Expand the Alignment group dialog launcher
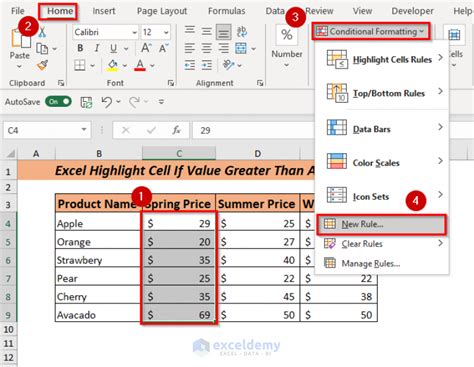The width and height of the screenshot is (474, 367). (260, 83)
